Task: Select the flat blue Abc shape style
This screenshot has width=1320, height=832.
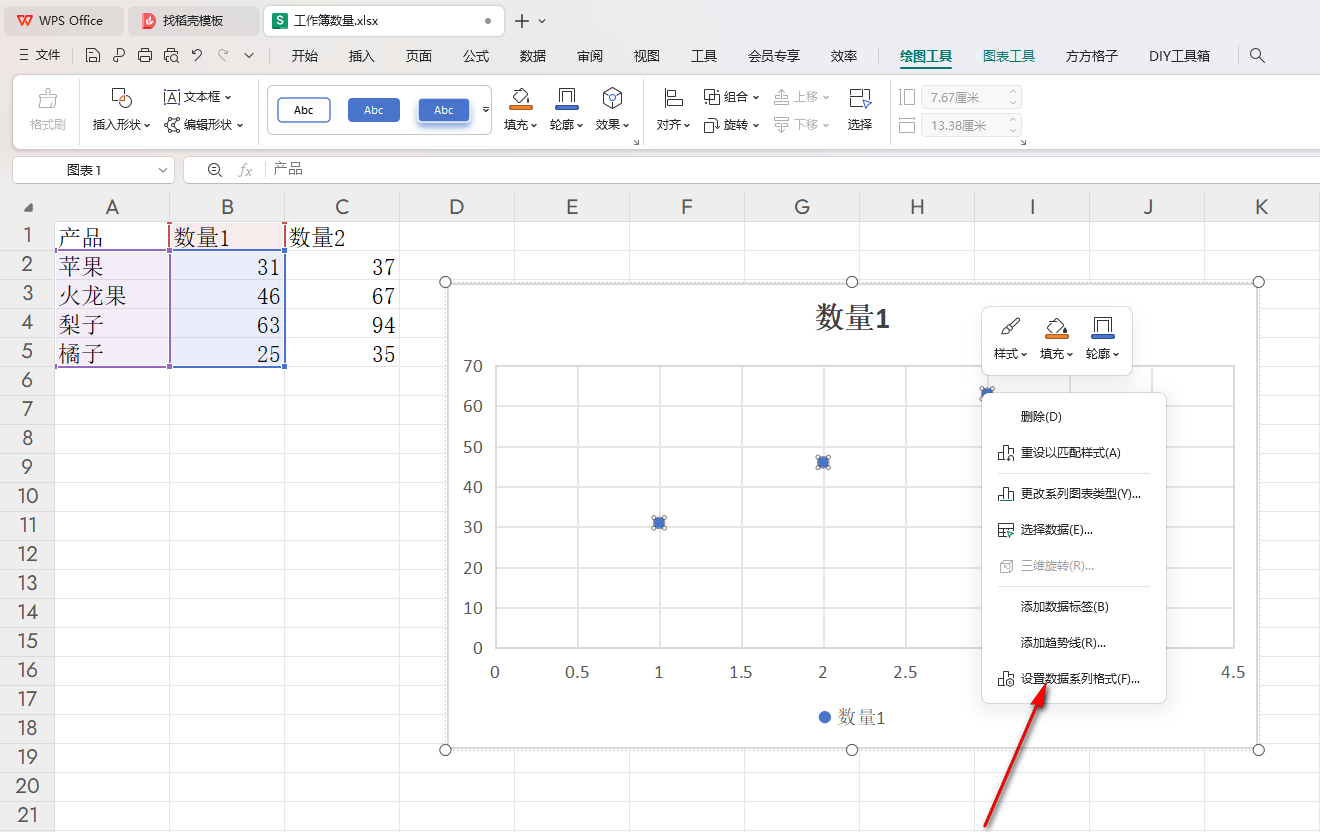Action: [x=374, y=110]
